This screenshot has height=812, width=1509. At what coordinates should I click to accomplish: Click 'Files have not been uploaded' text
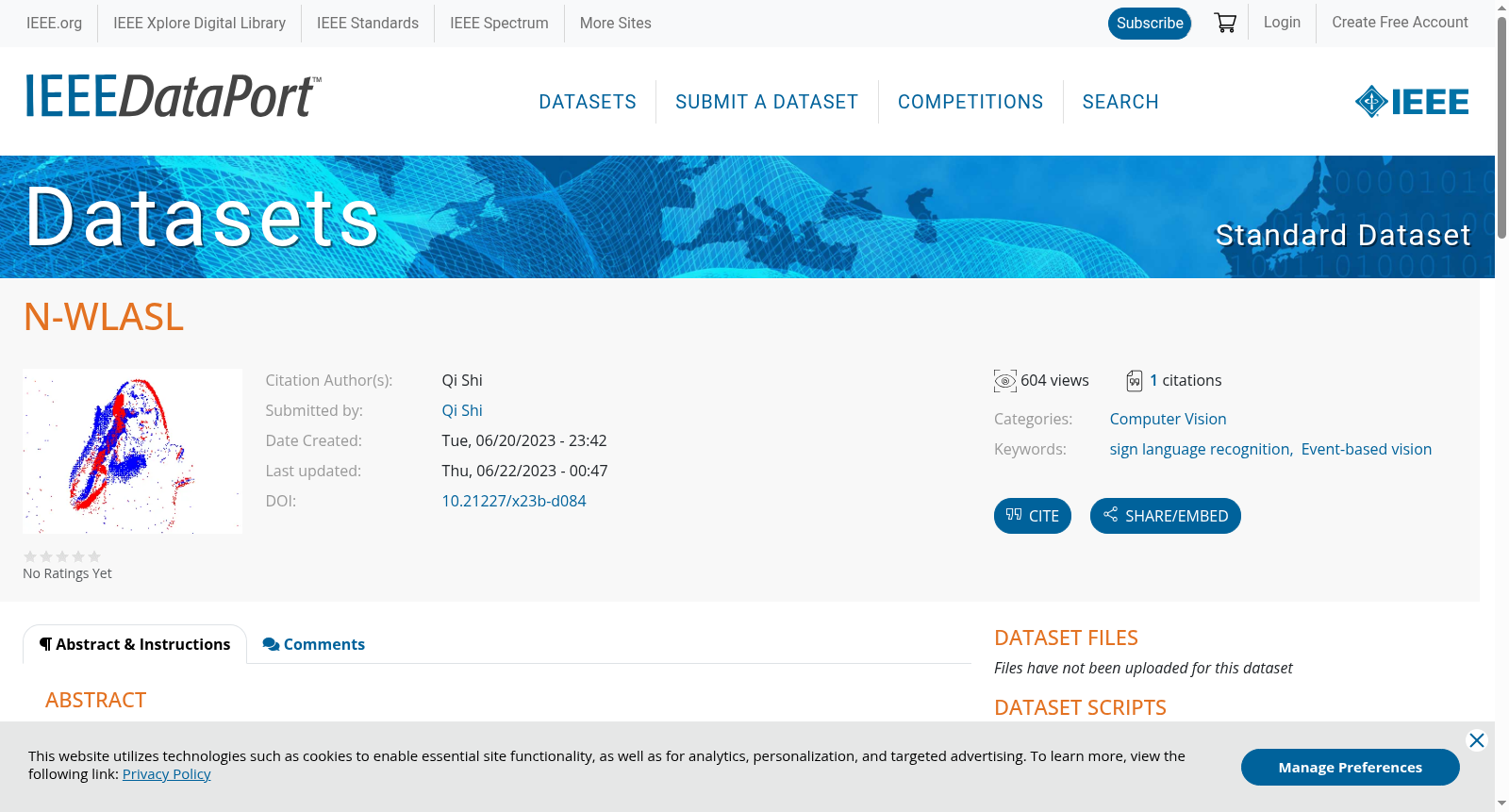point(1143,668)
